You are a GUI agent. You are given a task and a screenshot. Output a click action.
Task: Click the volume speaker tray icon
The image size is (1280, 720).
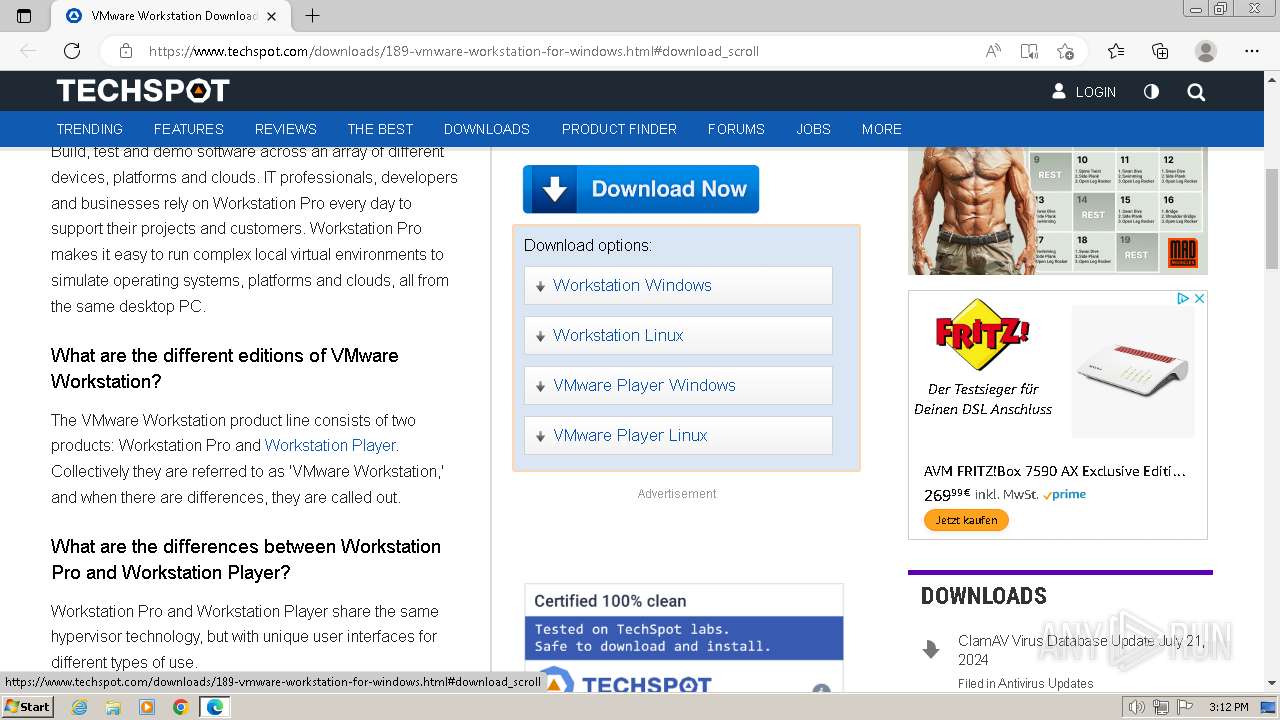click(x=1137, y=707)
